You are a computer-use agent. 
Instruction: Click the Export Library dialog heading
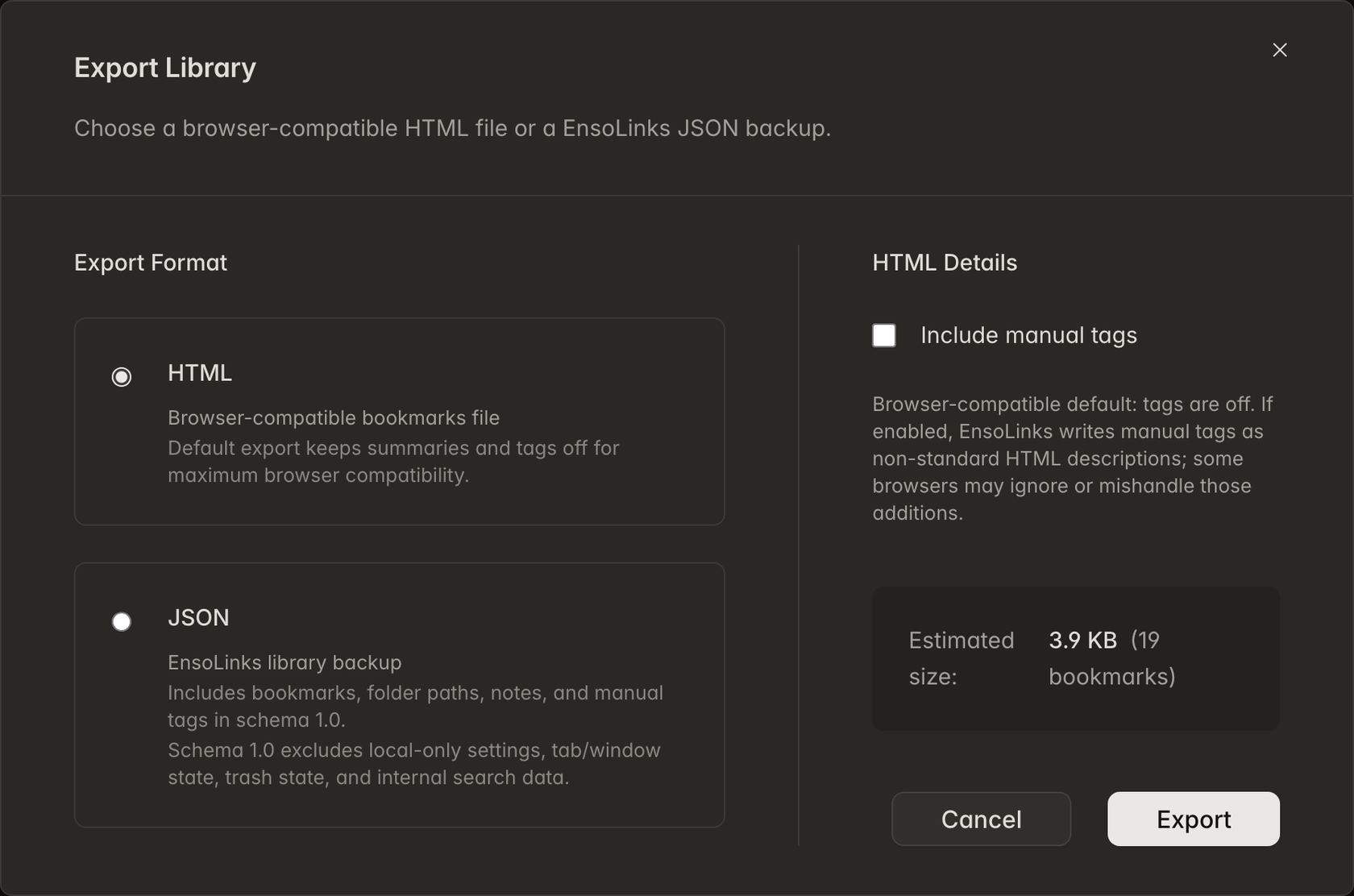pos(165,68)
